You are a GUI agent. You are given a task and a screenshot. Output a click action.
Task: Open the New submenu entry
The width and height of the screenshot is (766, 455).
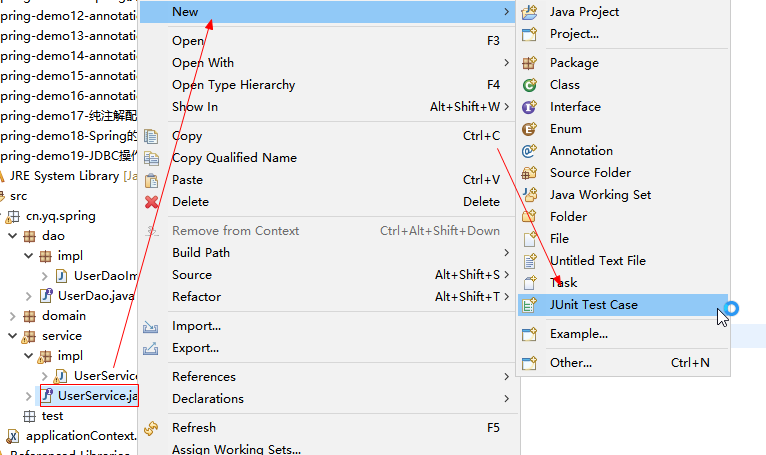(x=327, y=12)
